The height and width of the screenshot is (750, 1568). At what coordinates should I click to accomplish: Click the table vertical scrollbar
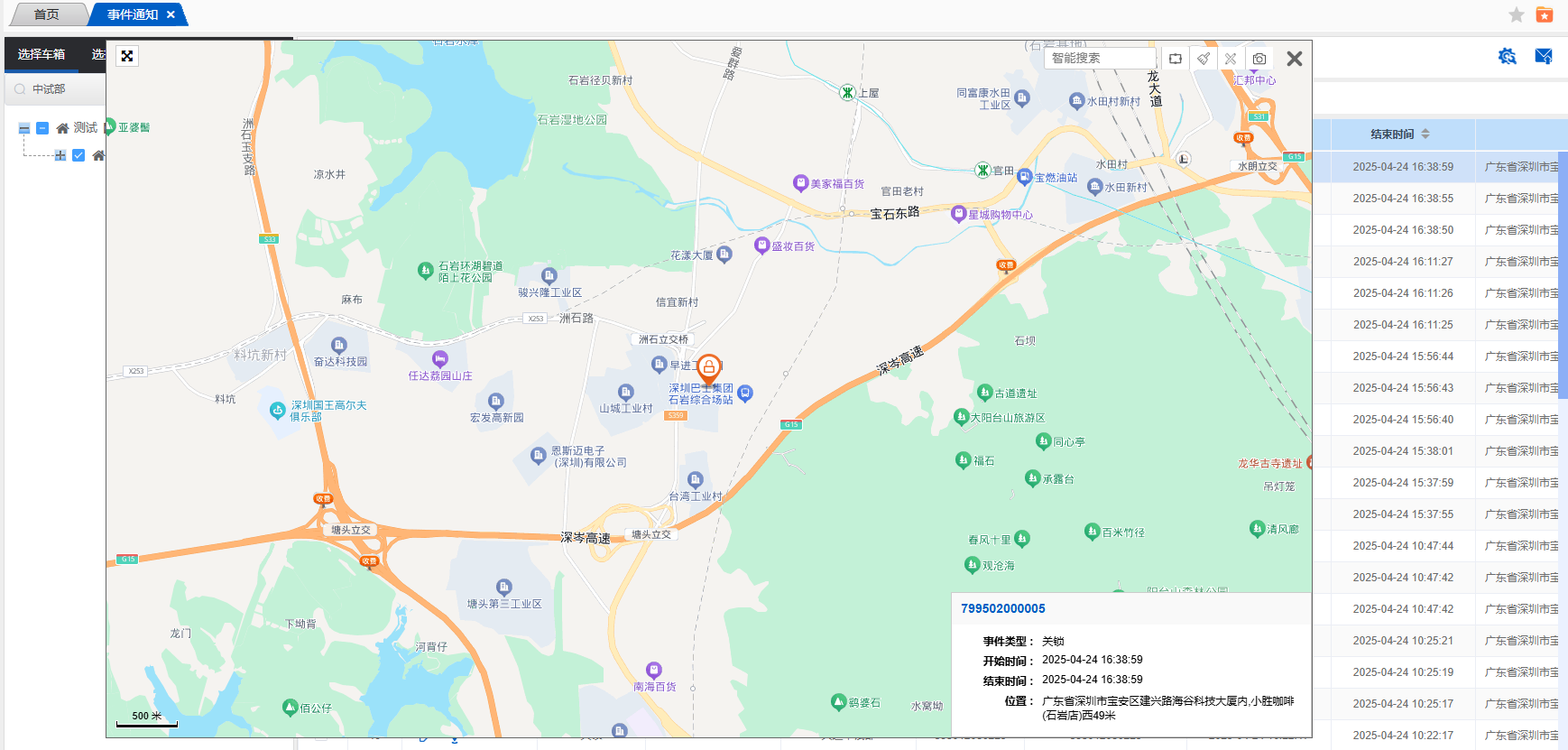1563,275
